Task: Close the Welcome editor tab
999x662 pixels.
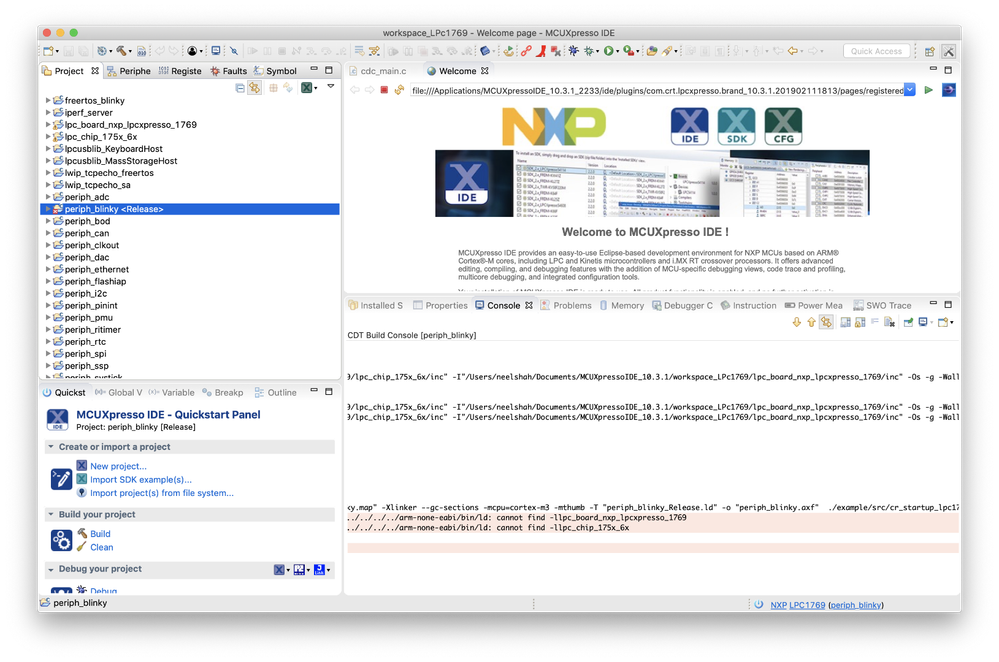Action: click(485, 71)
